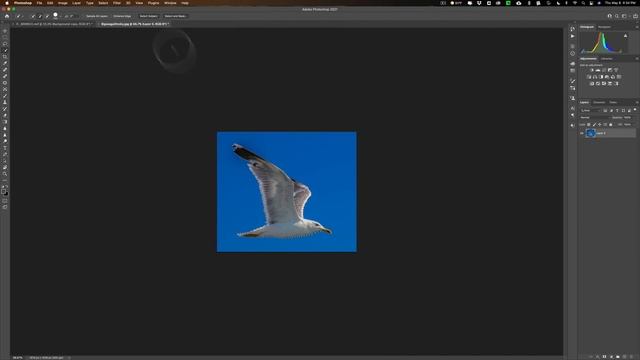Add an Invert adjustment
640x360 pixels.
coord(591,84)
